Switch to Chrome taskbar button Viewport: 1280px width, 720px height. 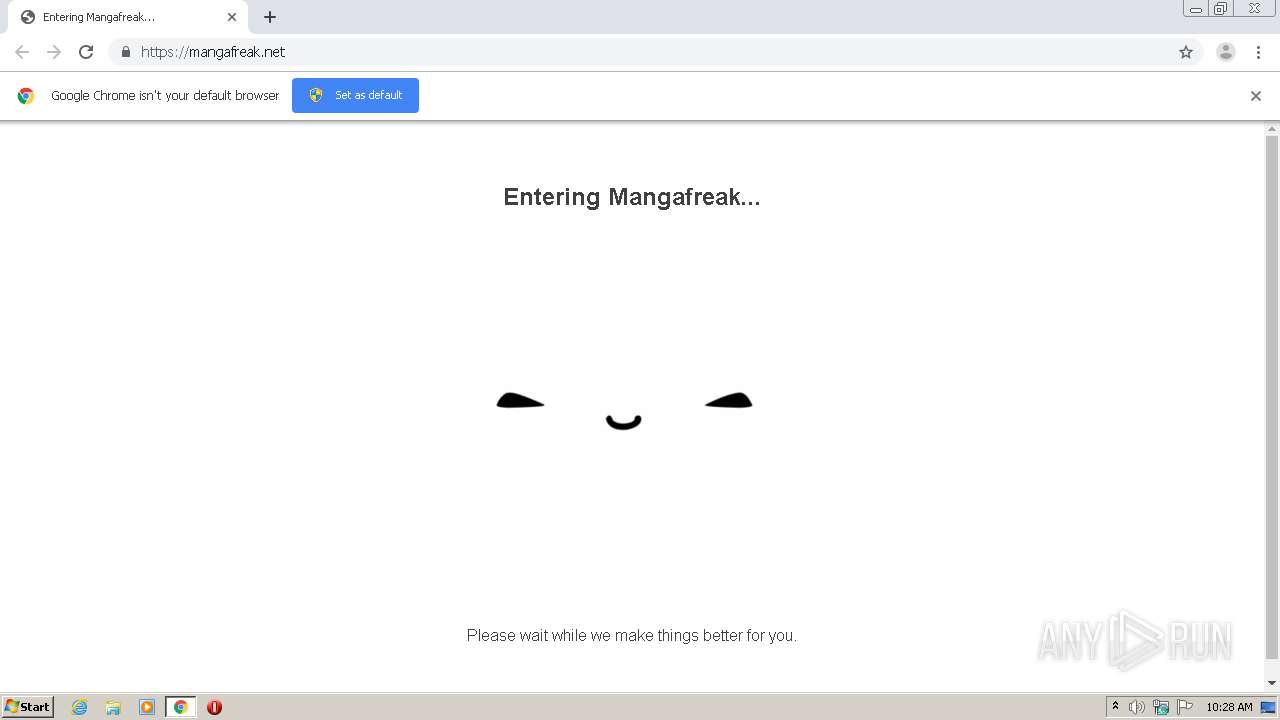[x=180, y=707]
